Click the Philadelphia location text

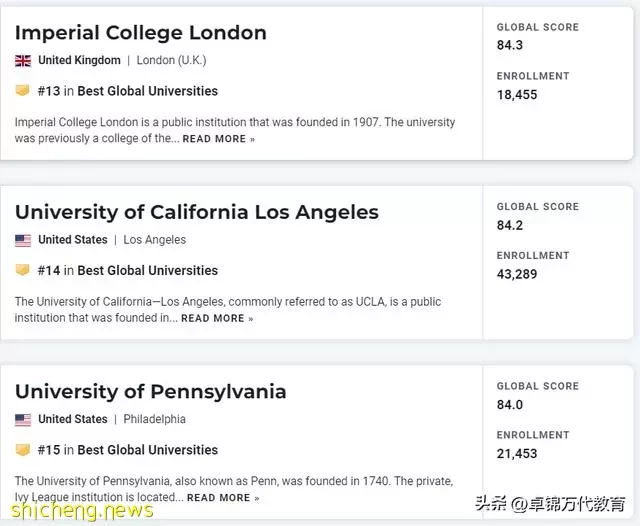pyautogui.click(x=155, y=419)
